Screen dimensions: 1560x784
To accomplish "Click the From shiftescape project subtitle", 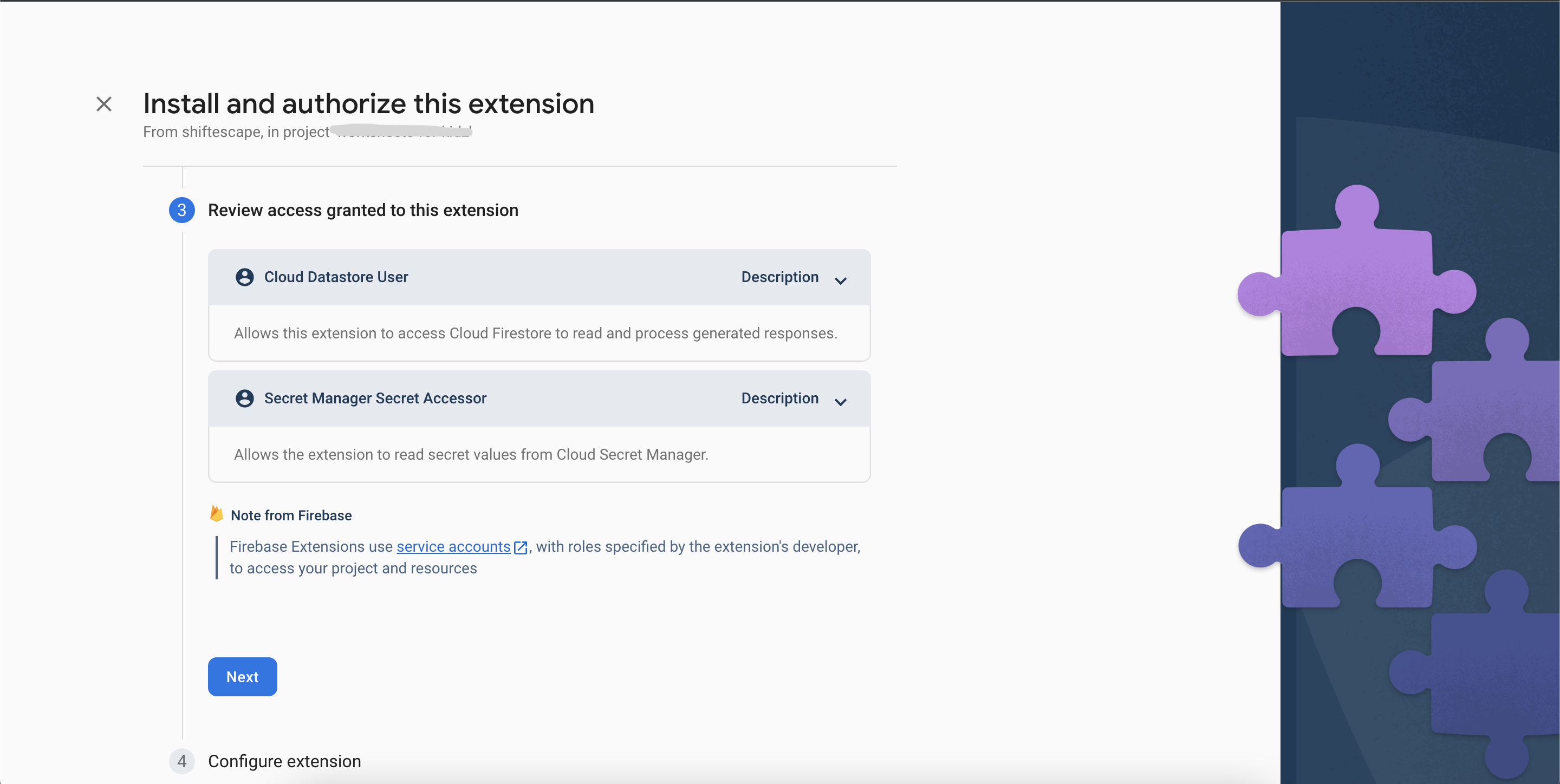I will click(x=308, y=132).
